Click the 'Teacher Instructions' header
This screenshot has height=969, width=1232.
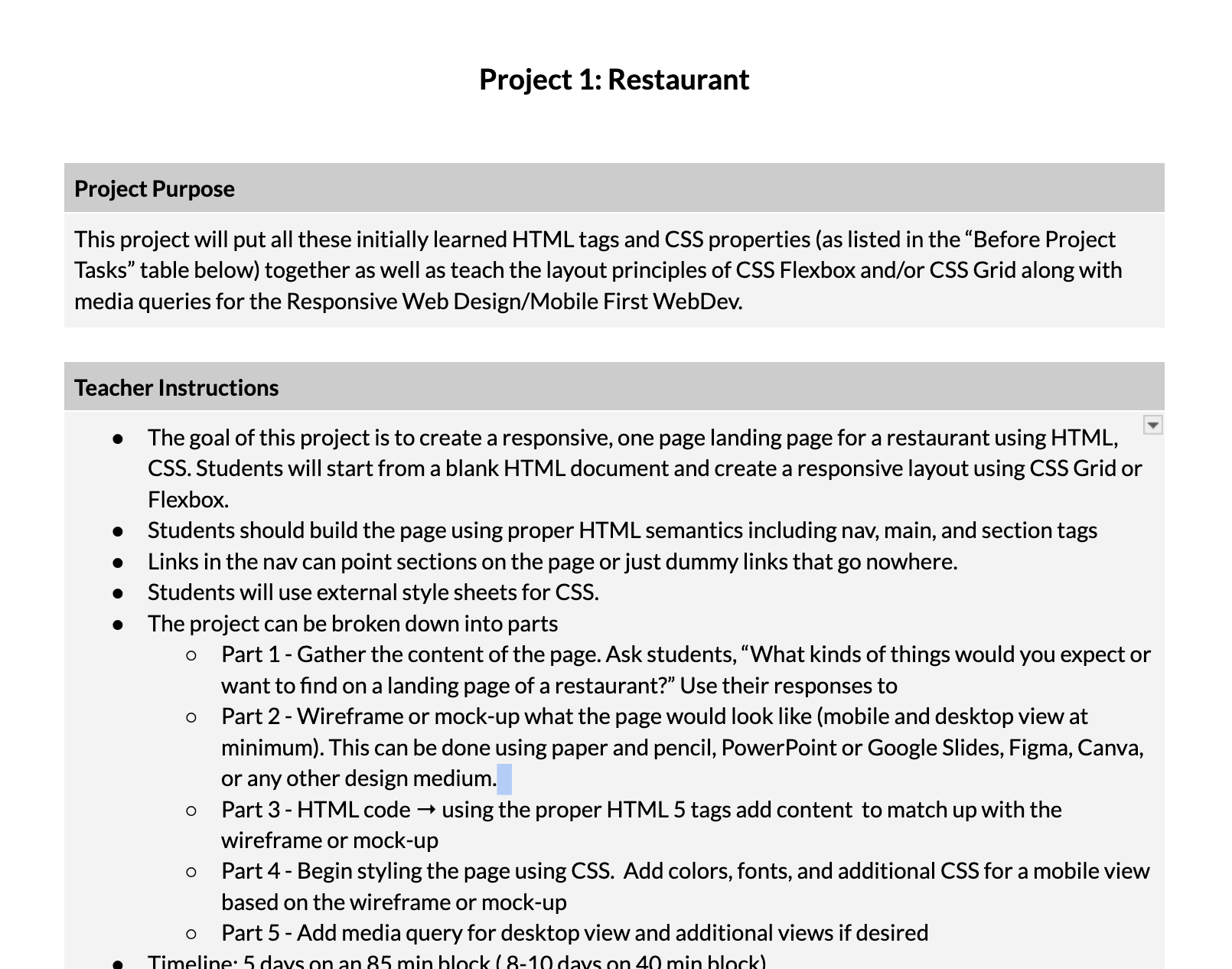click(176, 388)
